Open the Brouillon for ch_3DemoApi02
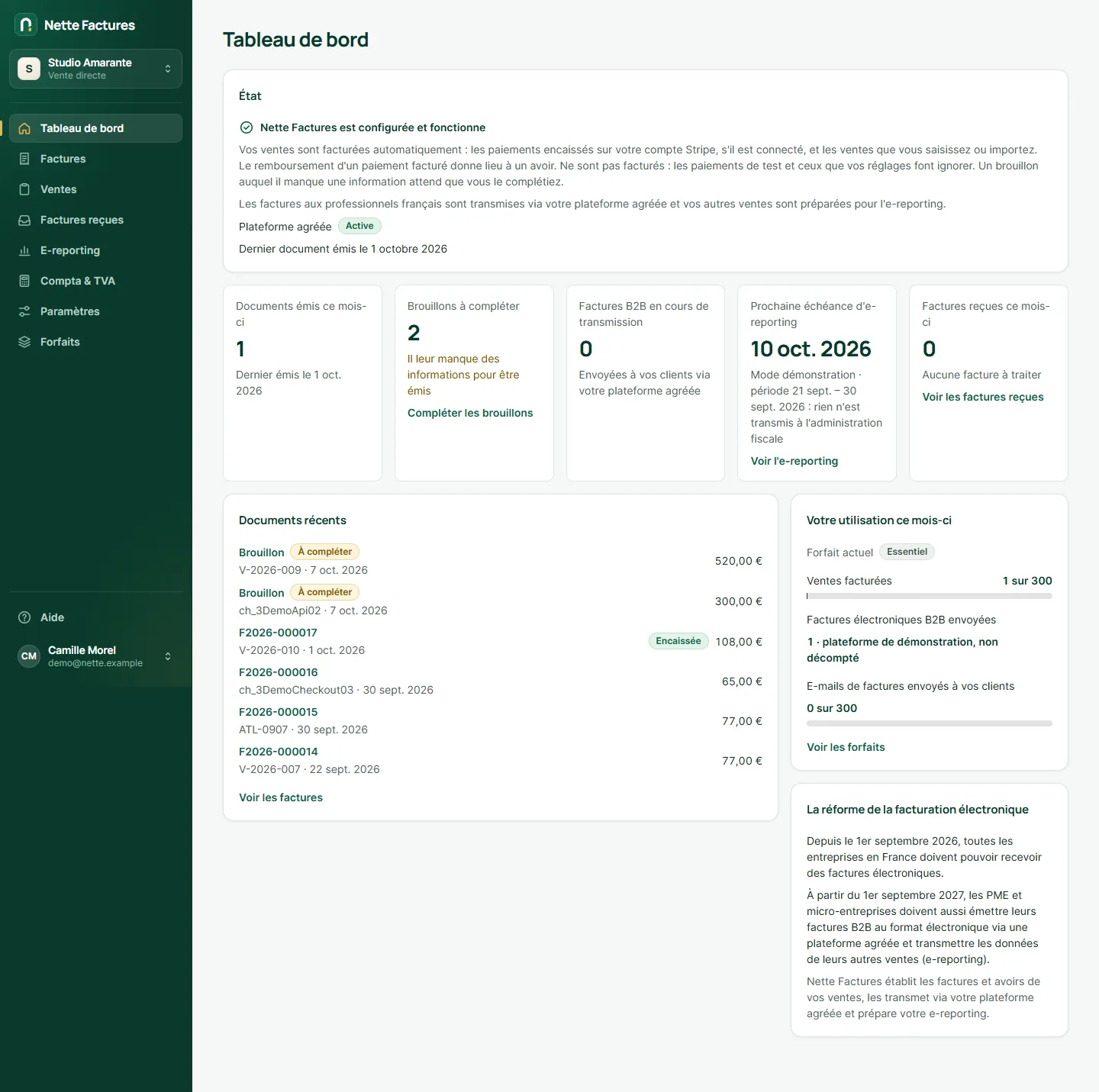This screenshot has width=1099, height=1092. pyautogui.click(x=261, y=593)
